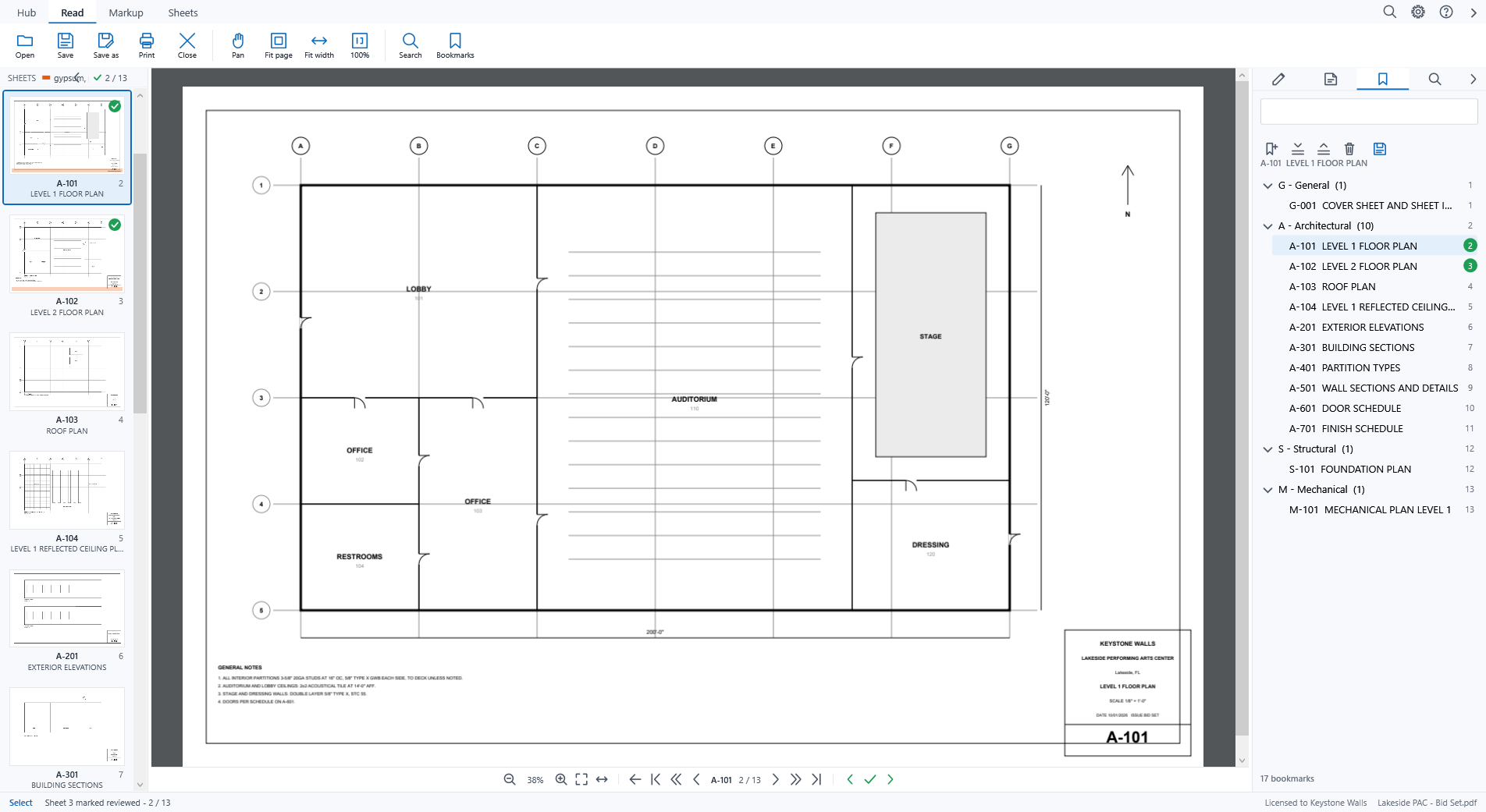Collapse the G - General bookmark group
Image resolution: width=1486 pixels, height=812 pixels.
pyautogui.click(x=1267, y=186)
